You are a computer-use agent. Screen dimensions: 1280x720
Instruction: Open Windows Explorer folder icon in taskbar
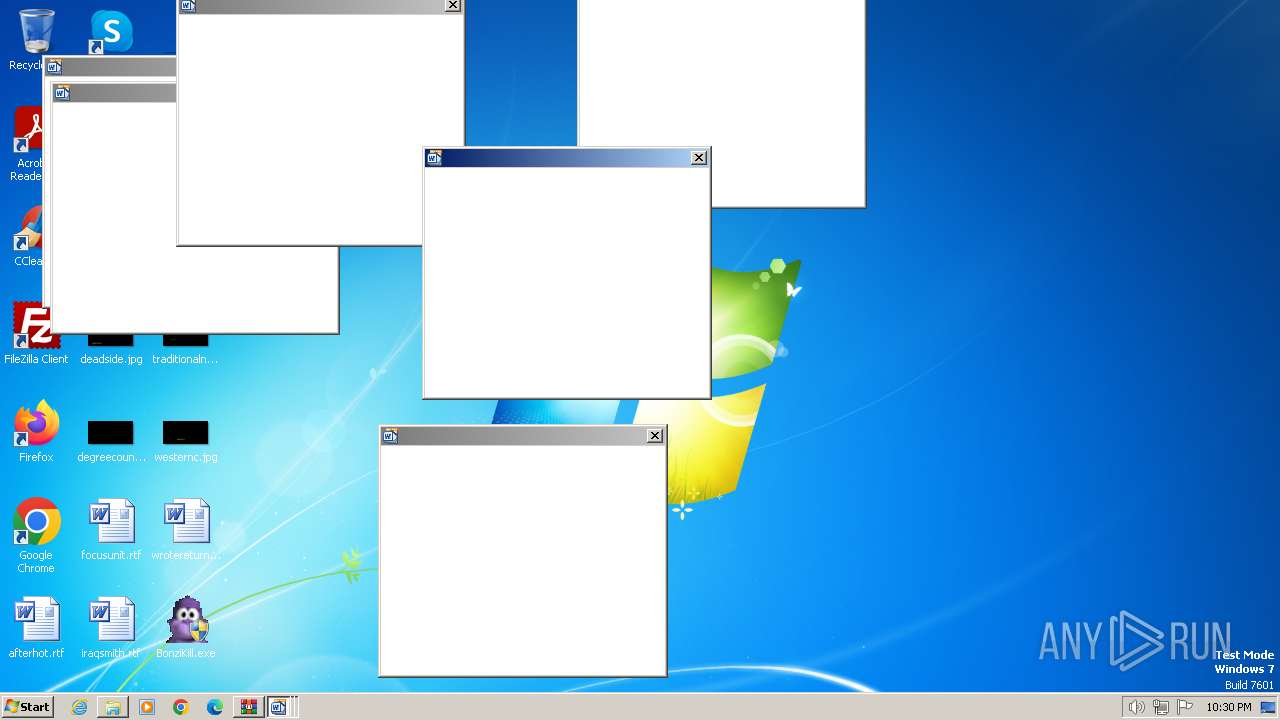113,707
